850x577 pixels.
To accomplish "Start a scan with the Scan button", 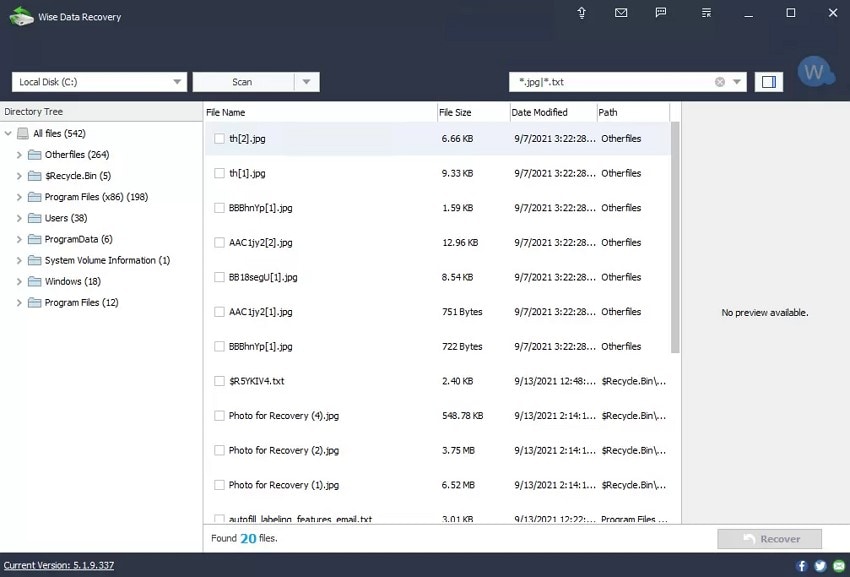I will coord(243,82).
